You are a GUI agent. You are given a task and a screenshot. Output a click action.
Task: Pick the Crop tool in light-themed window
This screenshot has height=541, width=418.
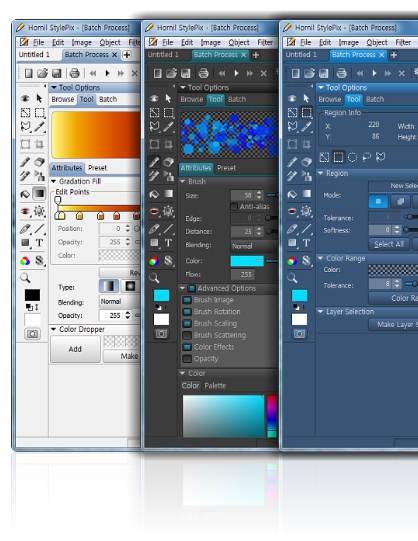[39, 144]
